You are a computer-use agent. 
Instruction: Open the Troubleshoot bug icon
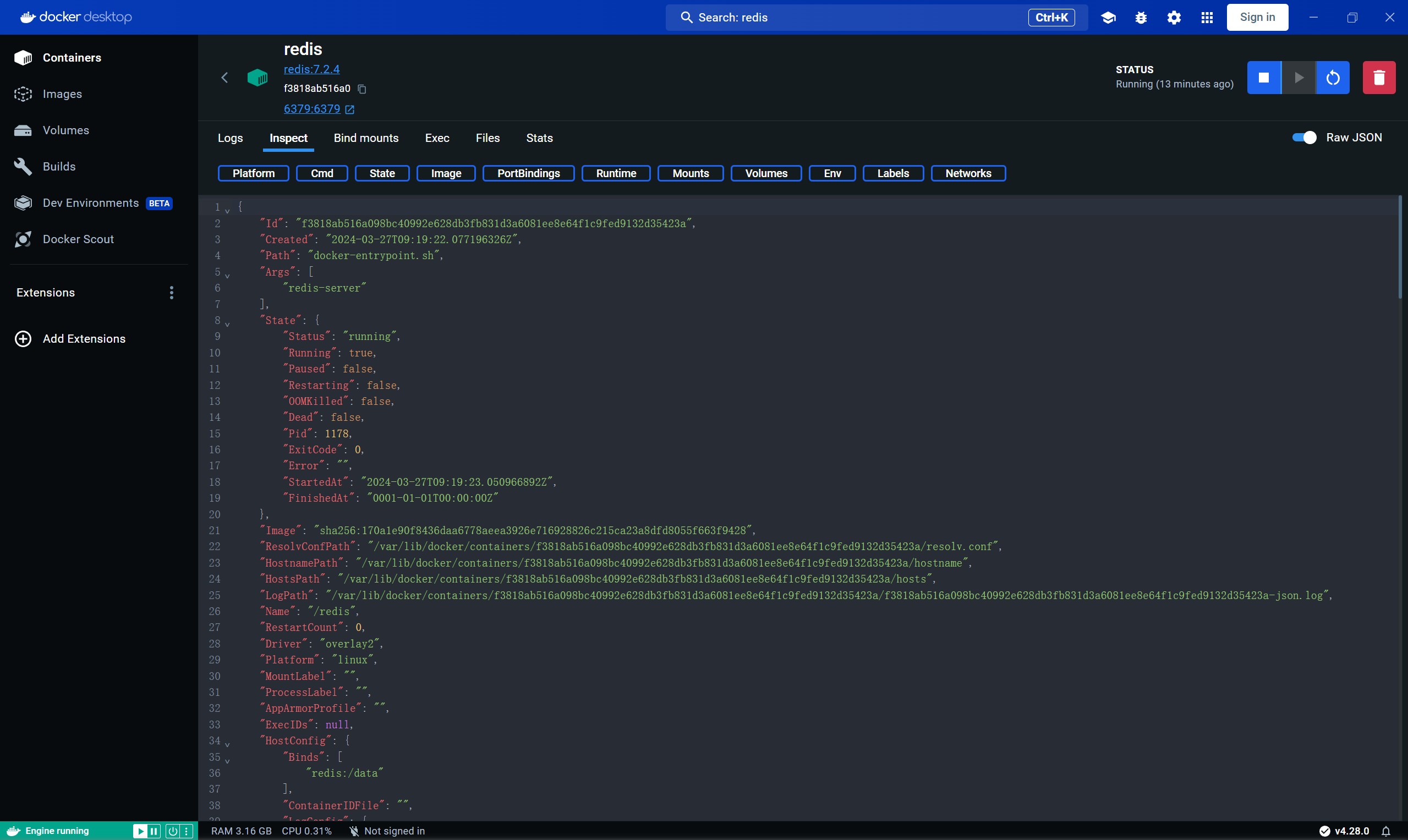(x=1141, y=18)
